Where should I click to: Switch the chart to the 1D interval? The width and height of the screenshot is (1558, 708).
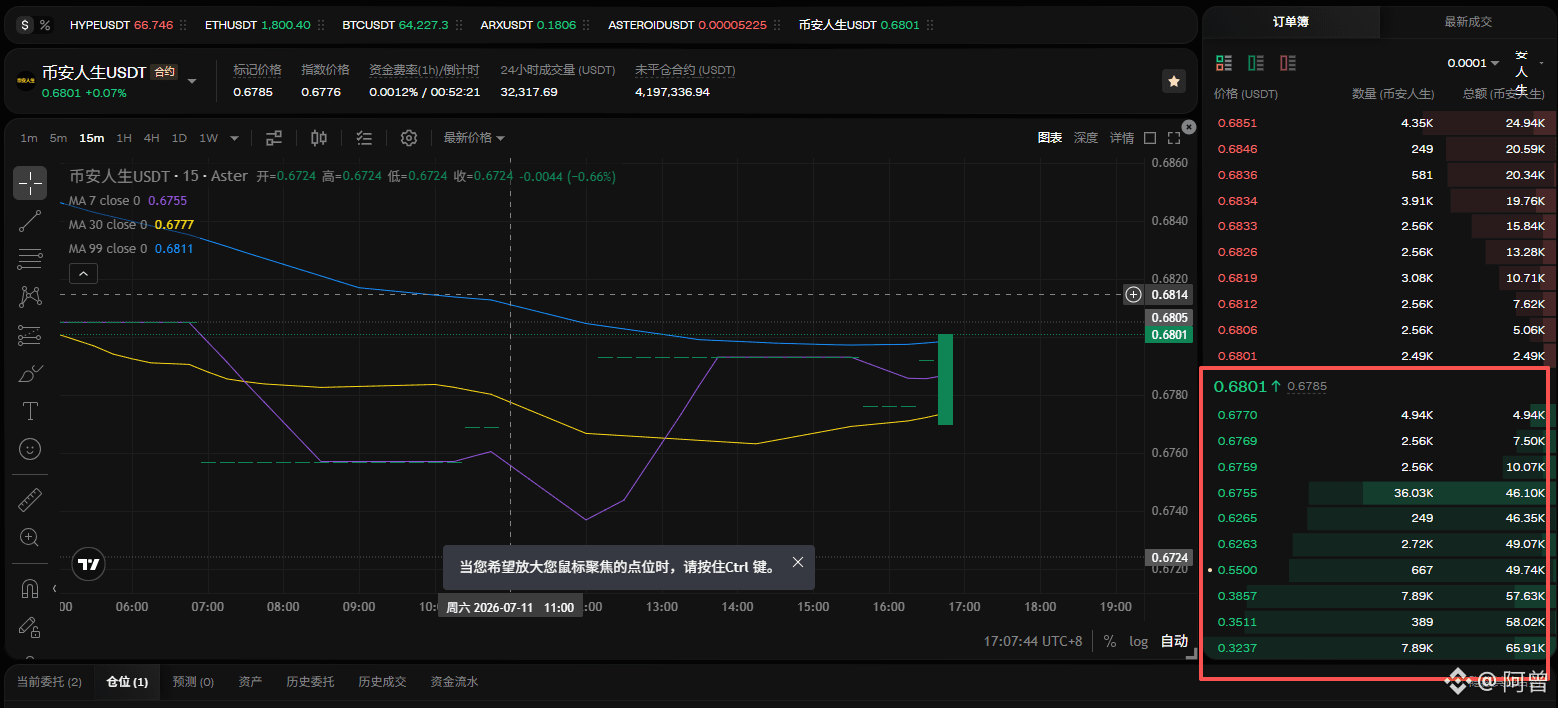(179, 138)
